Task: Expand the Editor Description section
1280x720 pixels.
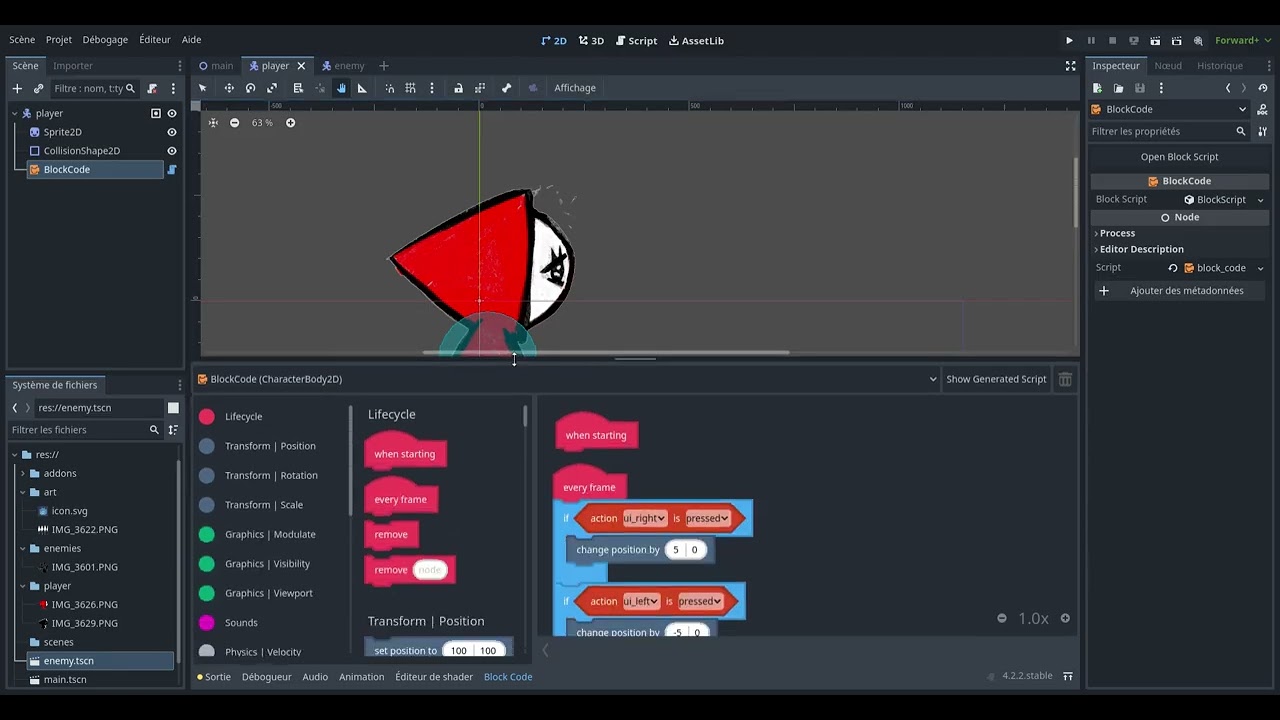Action: point(1141,249)
